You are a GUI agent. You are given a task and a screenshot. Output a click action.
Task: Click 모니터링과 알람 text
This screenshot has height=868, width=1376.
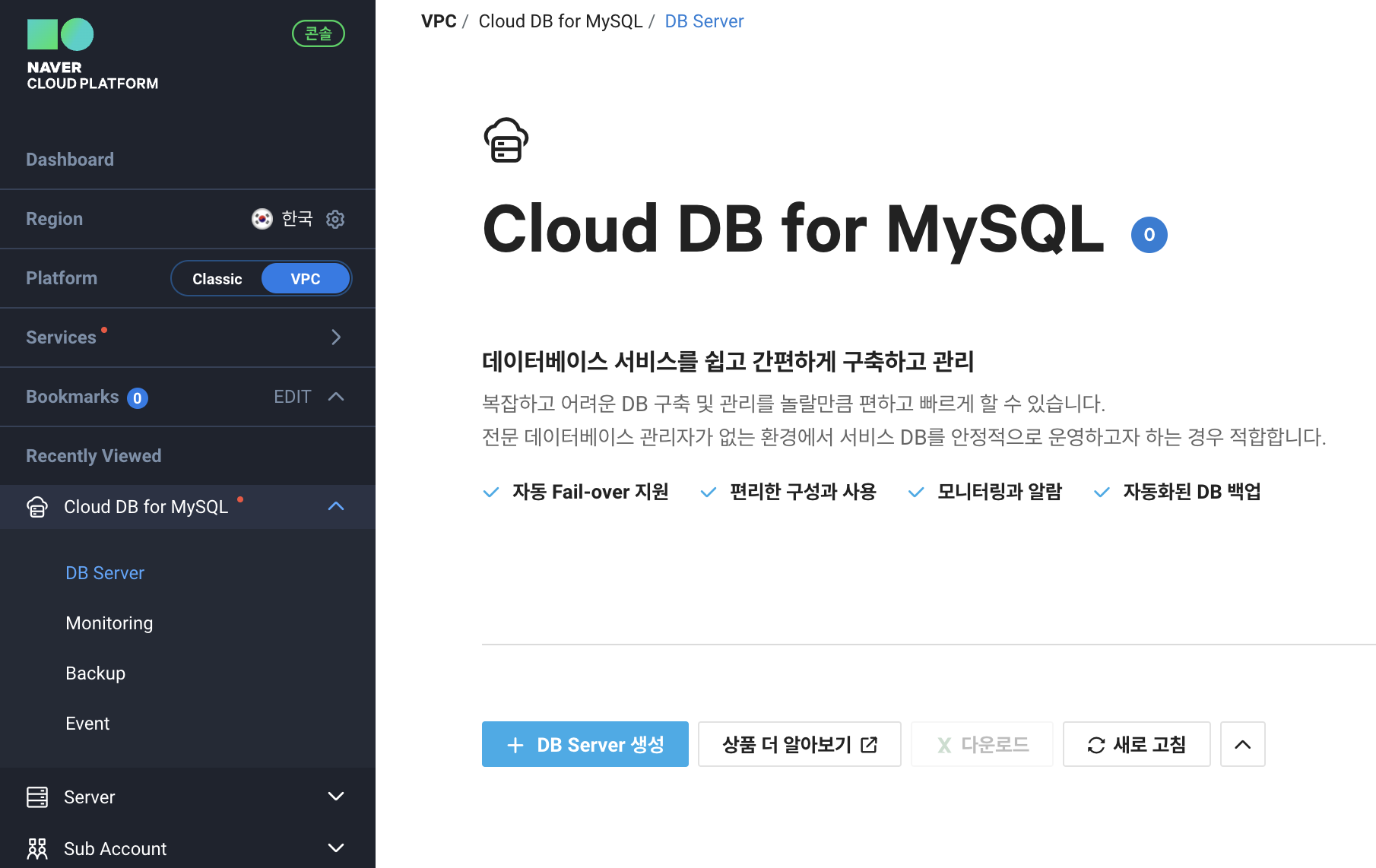coord(1000,492)
